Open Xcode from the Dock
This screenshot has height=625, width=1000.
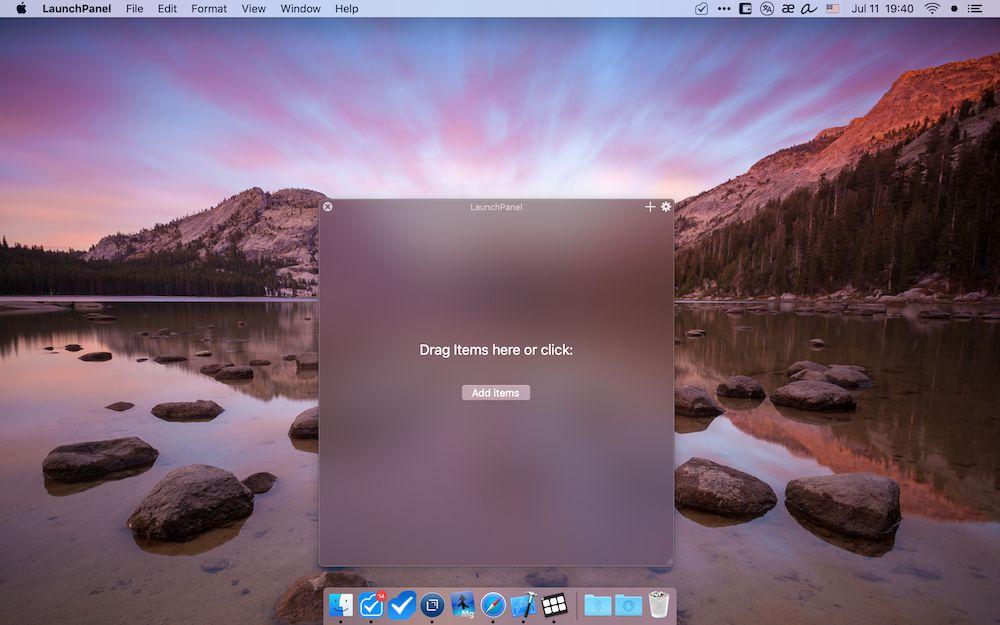524,605
